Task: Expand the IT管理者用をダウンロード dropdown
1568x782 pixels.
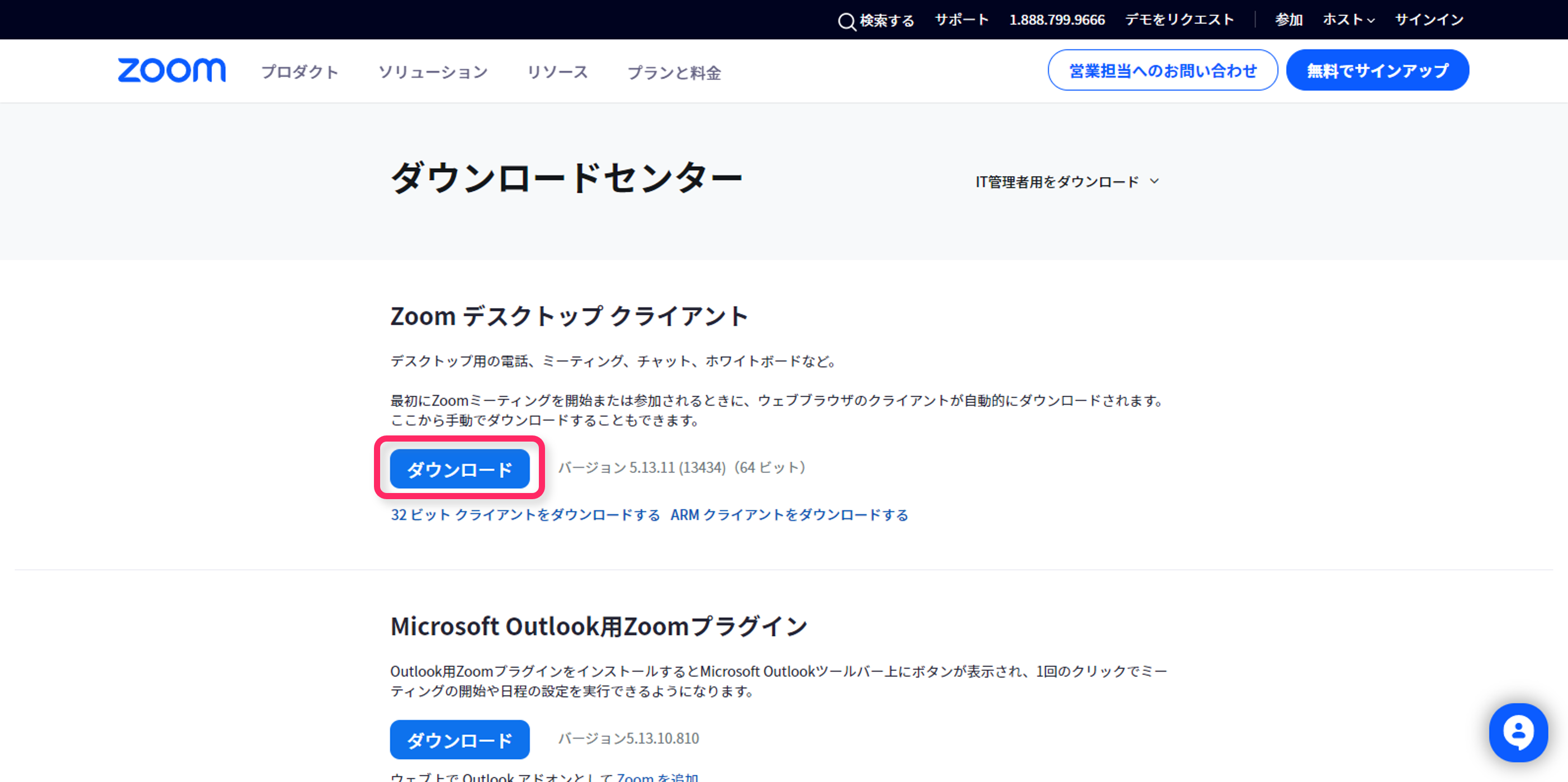Action: click(x=1067, y=181)
